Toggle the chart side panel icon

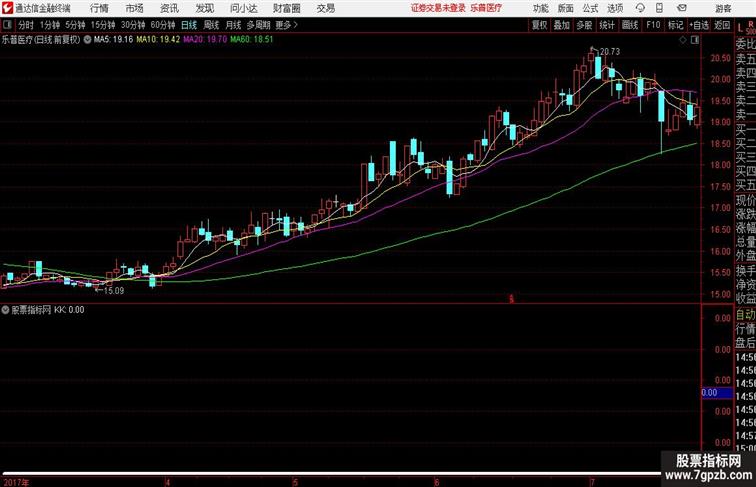tap(695, 40)
